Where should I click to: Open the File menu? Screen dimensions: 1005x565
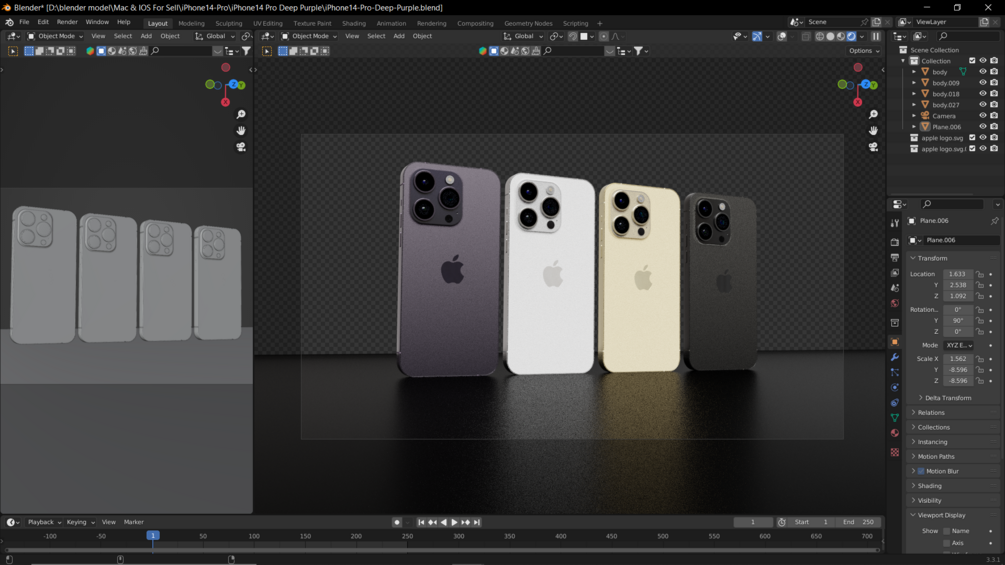[24, 22]
